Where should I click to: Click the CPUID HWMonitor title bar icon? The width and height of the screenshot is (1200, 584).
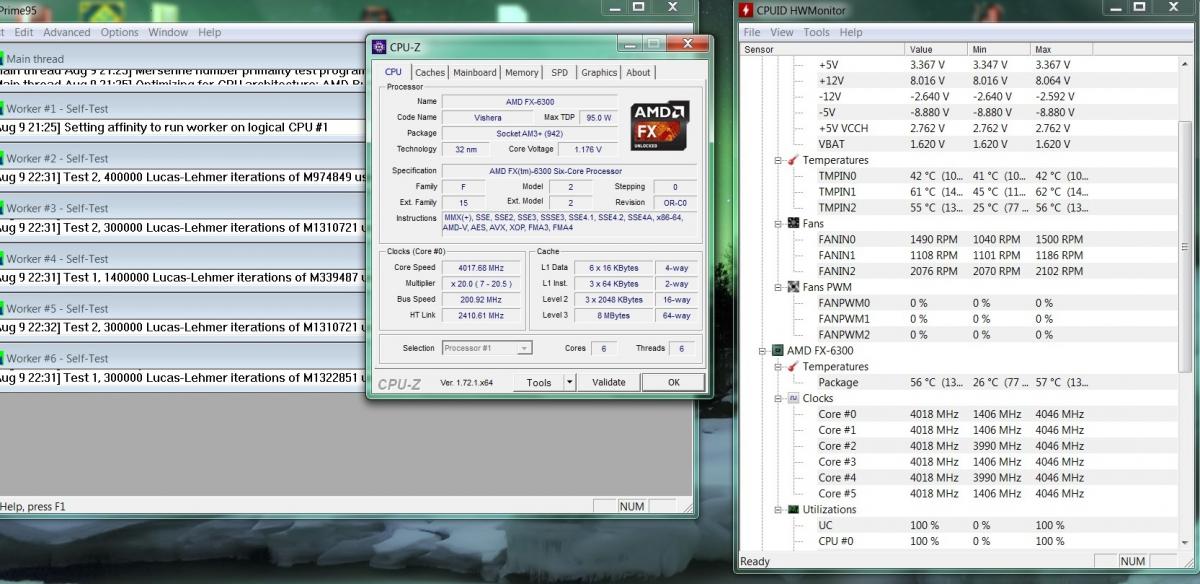tap(746, 10)
